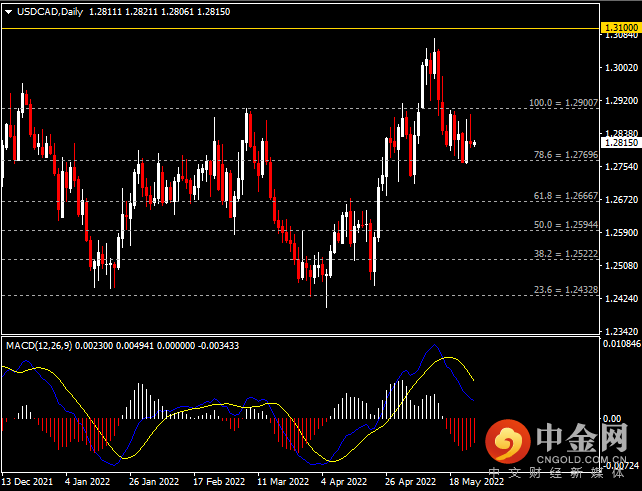The height and width of the screenshot is (491, 642).
Task: Select the Fibonacci label 38.2 = 1.25222
Action: coord(566,254)
